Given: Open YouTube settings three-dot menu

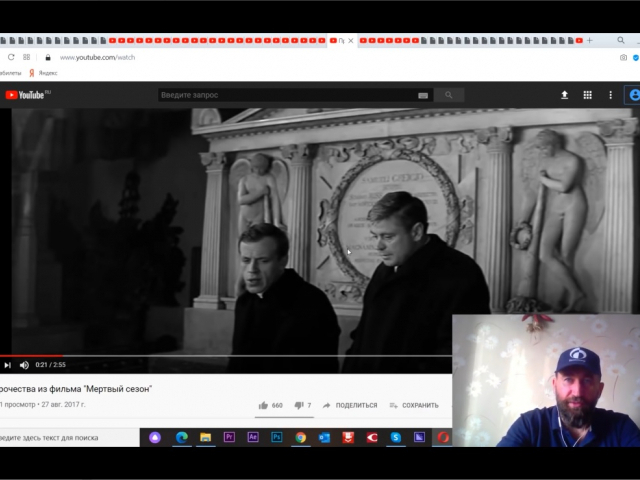Looking at the screenshot, I should coord(611,95).
